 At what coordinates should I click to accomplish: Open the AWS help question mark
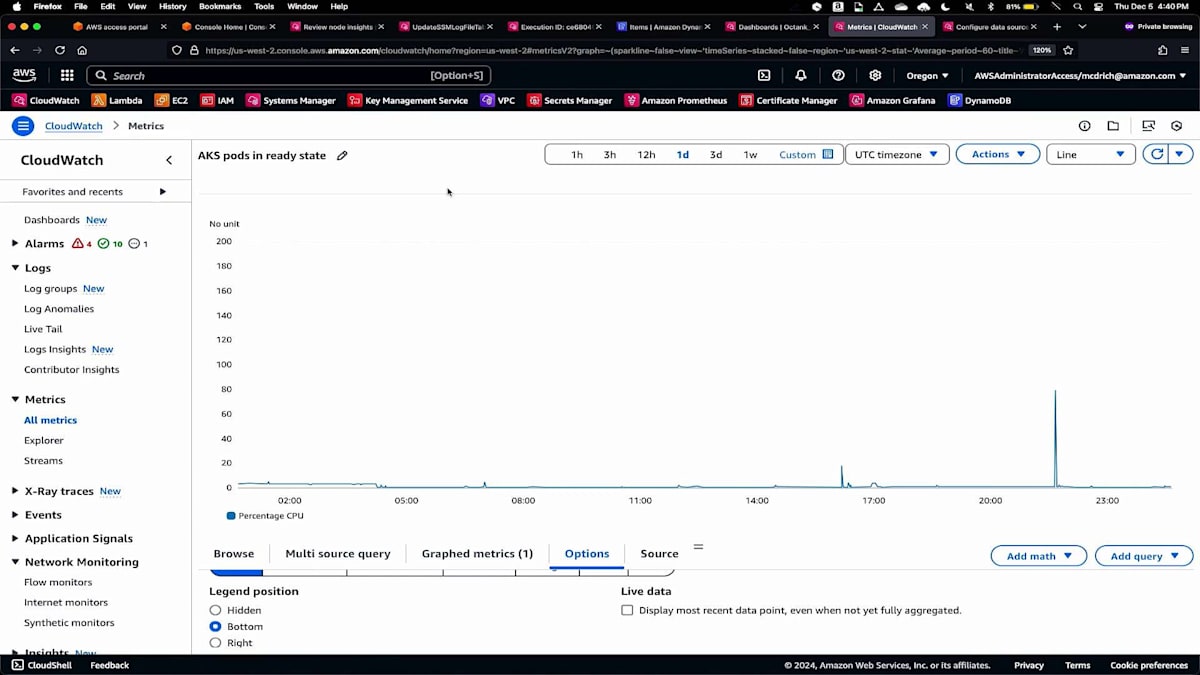coord(839,75)
